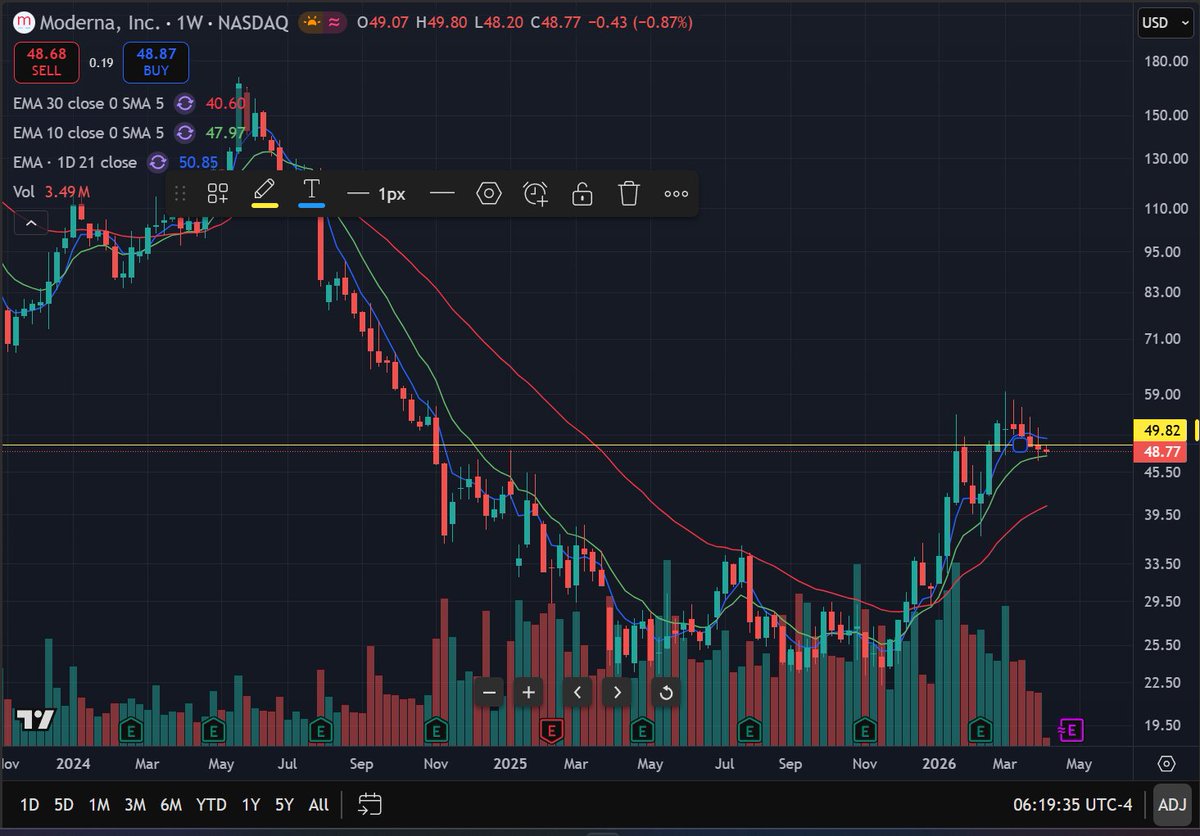Click the sun market status icon
This screenshot has height=836, width=1200.
pyautogui.click(x=313, y=22)
